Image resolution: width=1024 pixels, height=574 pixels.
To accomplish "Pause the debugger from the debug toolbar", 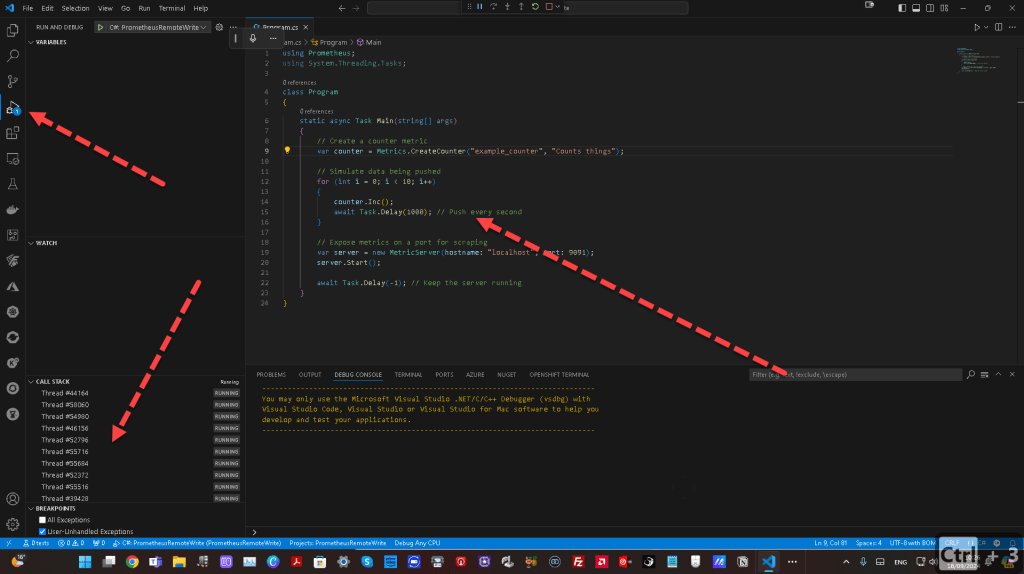I will click(480, 7).
